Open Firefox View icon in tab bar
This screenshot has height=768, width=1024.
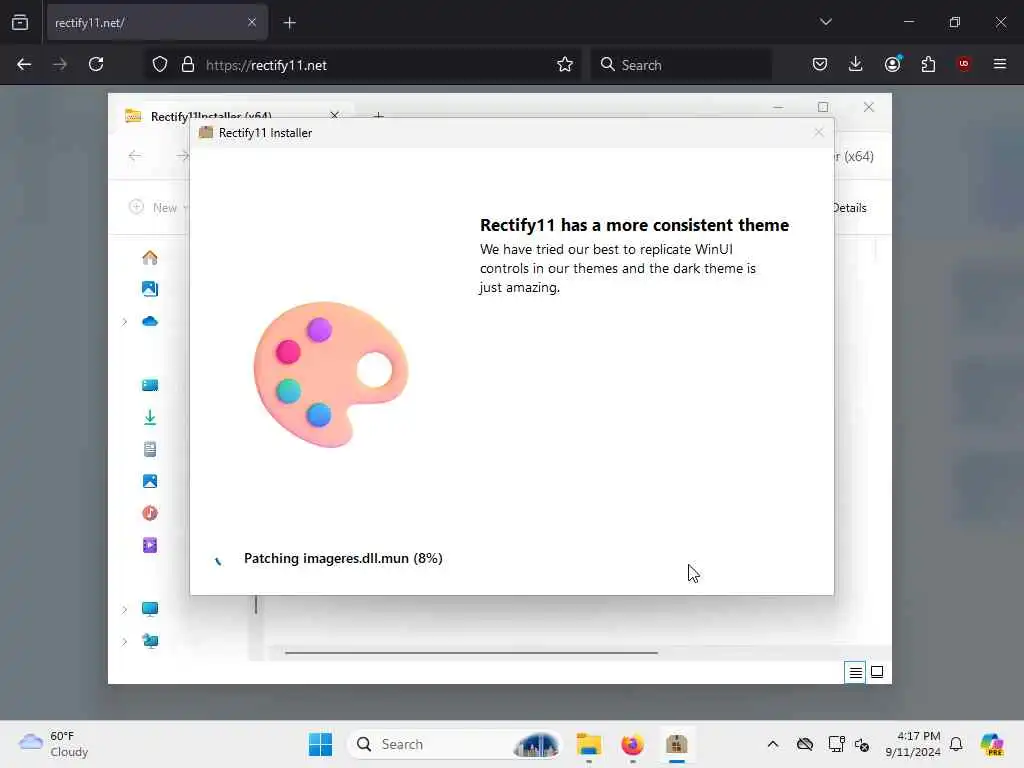(x=20, y=22)
